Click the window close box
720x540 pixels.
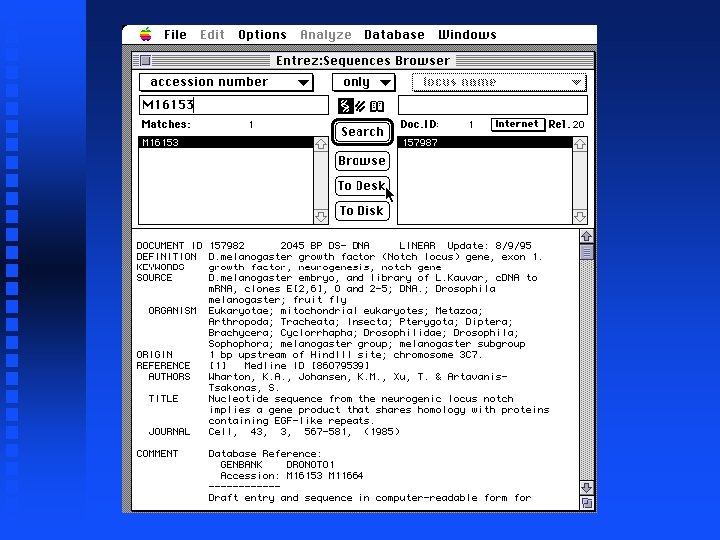click(145, 61)
